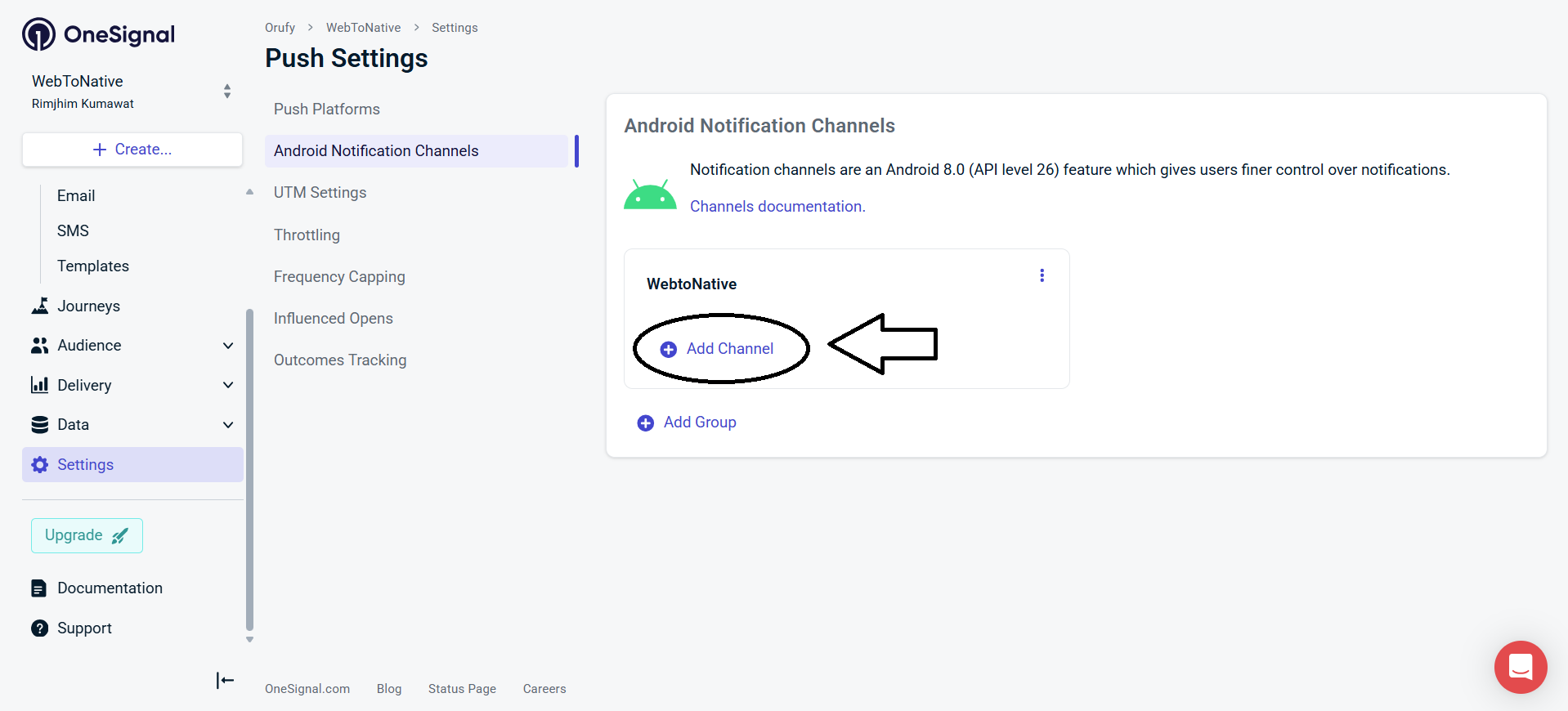Expand the Data section chevron
The width and height of the screenshot is (1568, 711).
coord(228,425)
